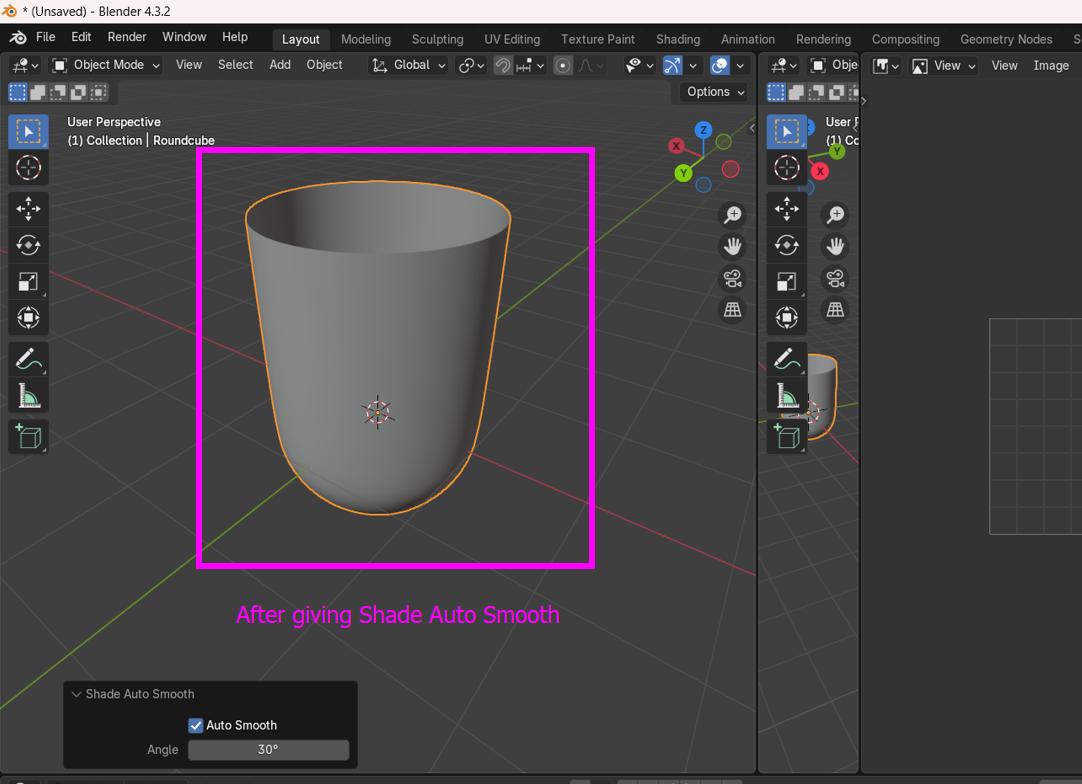Open the Options dropdown in main viewport

click(715, 92)
